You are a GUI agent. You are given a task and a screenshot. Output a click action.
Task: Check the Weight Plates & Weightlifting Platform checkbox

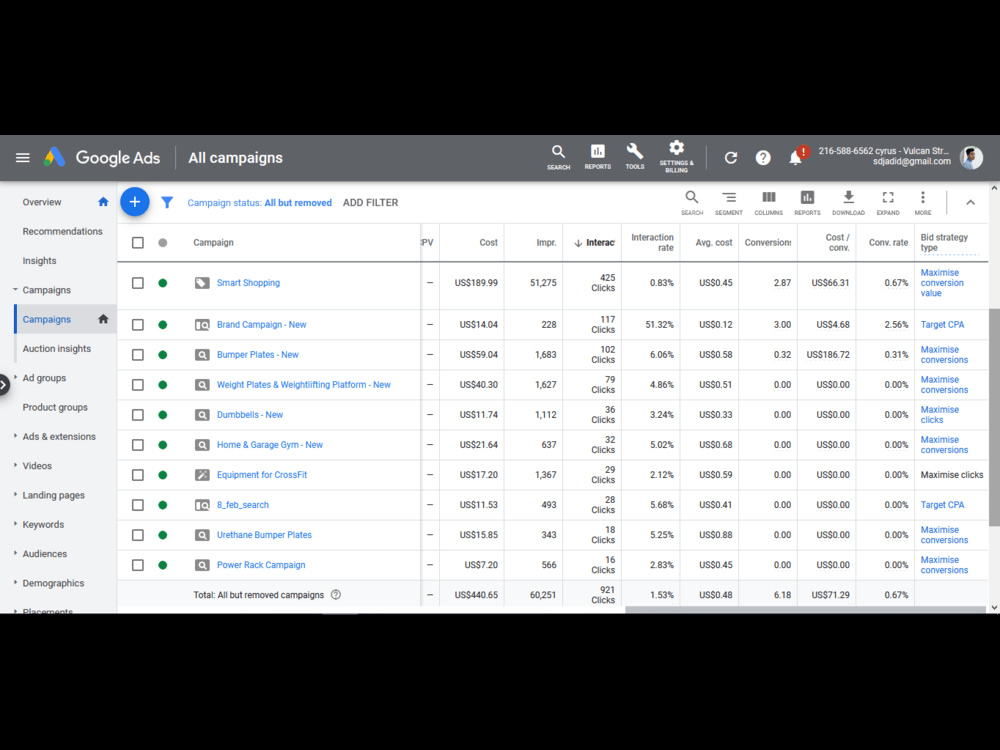point(138,385)
